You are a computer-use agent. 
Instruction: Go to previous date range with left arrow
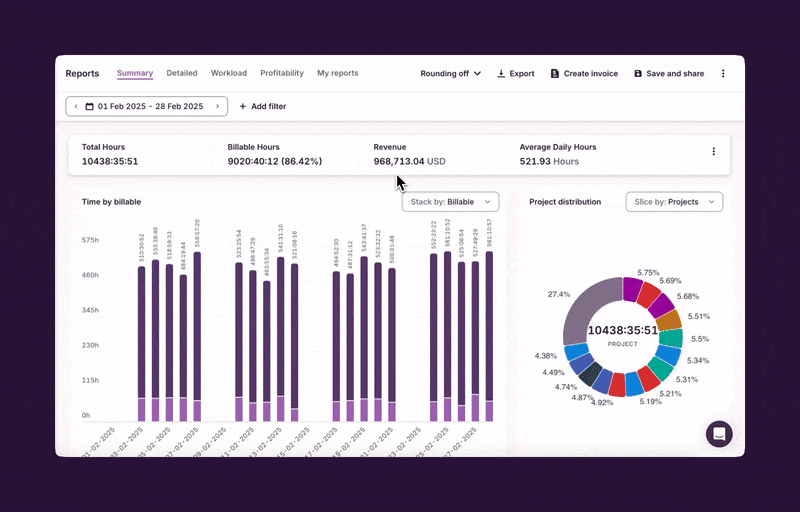coord(76,106)
